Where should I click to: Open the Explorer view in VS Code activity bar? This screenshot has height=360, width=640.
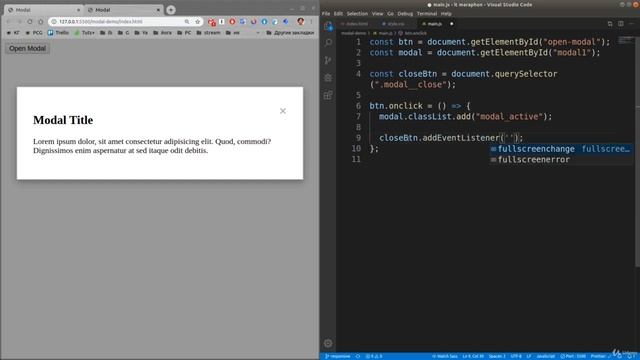click(x=328, y=26)
